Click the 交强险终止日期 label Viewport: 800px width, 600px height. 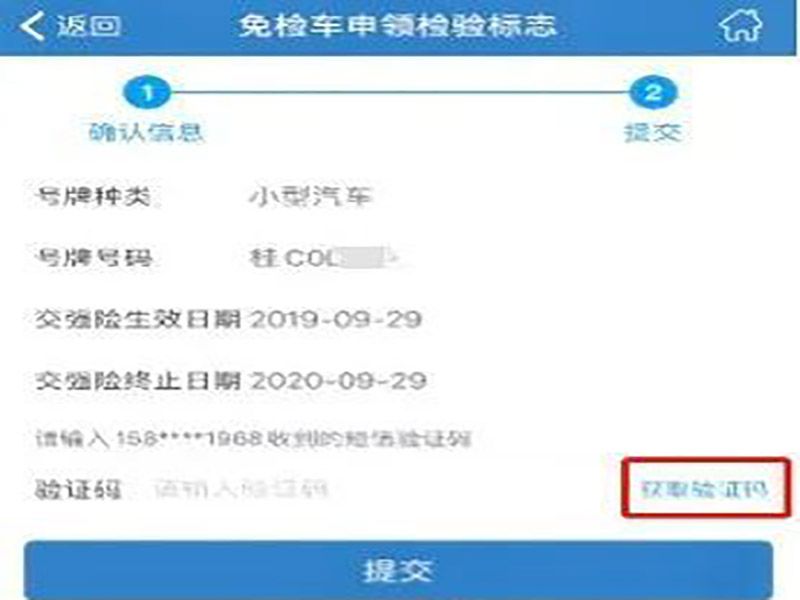[x=138, y=381]
